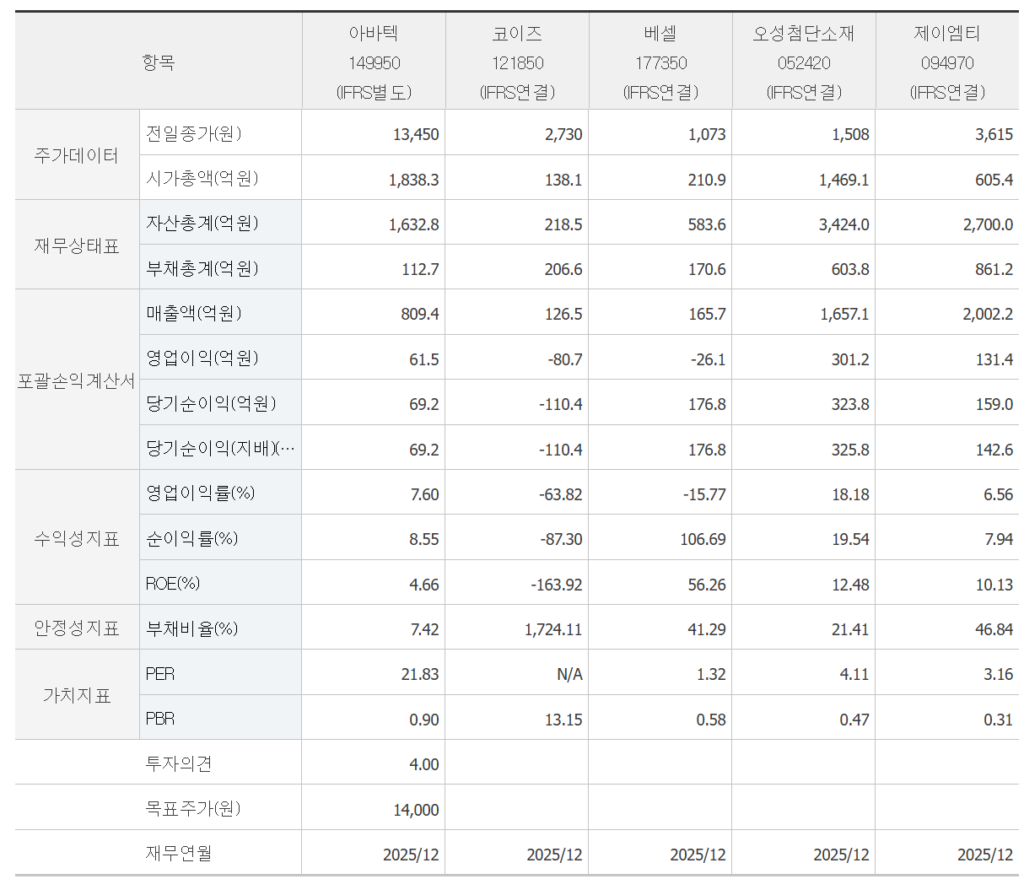Viewport: 1024px width, 879px height.
Task: Click the 오성첨단소재 052420 column header
Action: [x=804, y=62]
